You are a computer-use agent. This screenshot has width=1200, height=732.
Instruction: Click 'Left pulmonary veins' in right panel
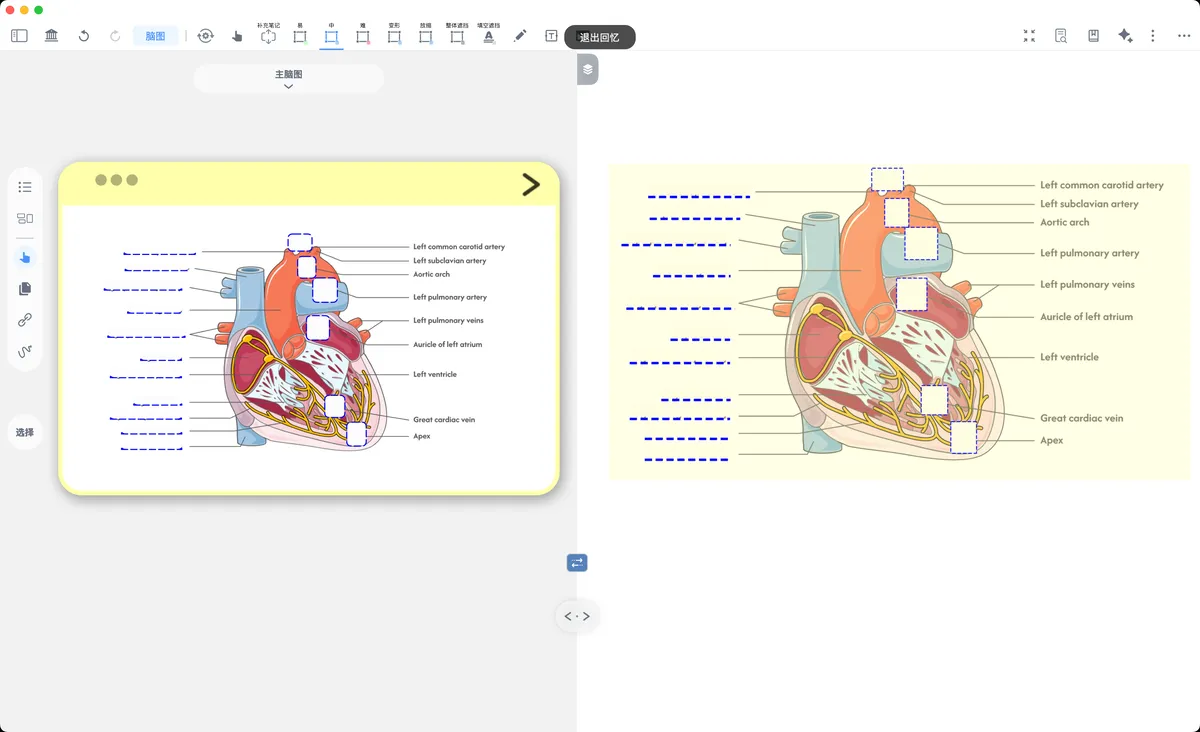[1087, 284]
